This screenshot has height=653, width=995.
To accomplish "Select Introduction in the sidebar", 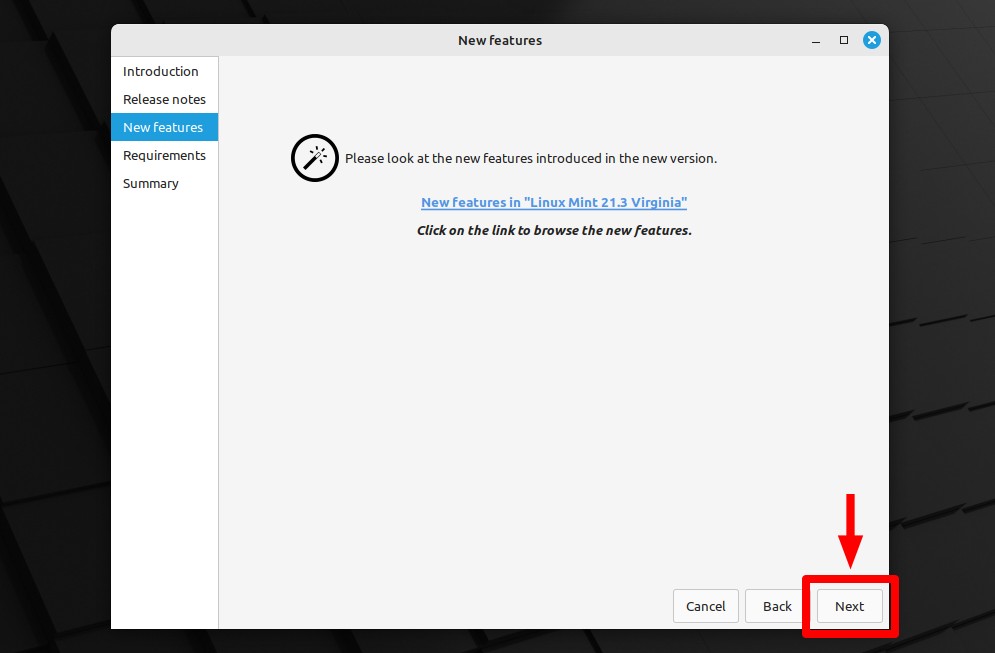I will [x=164, y=71].
